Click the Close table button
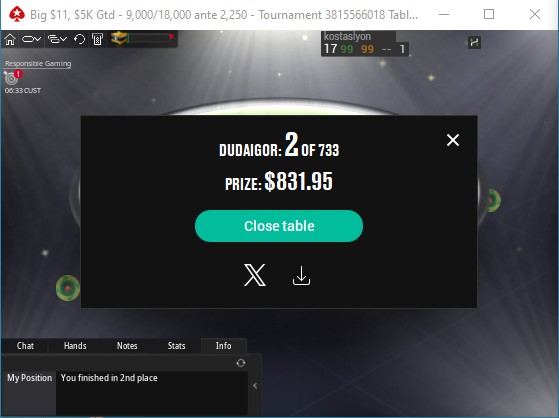 tap(279, 226)
